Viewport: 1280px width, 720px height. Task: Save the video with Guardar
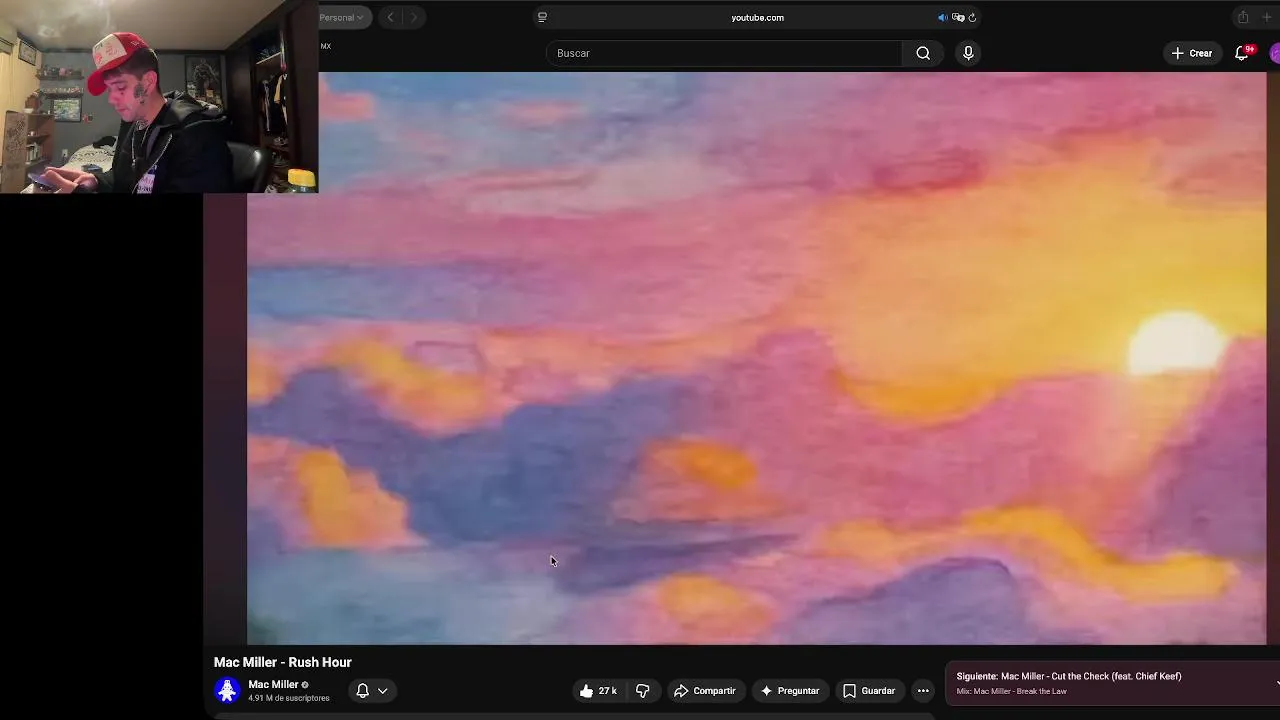pos(869,690)
